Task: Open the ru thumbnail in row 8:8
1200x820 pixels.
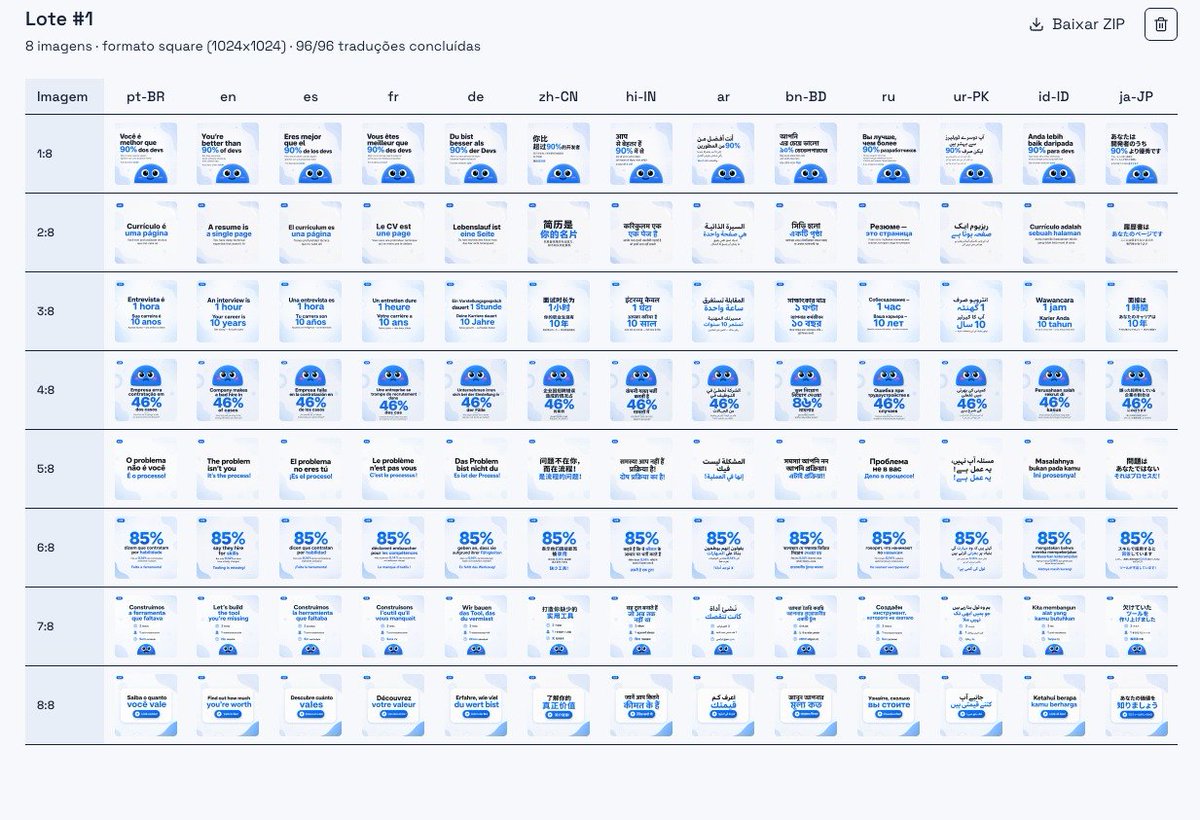Action: click(x=889, y=706)
